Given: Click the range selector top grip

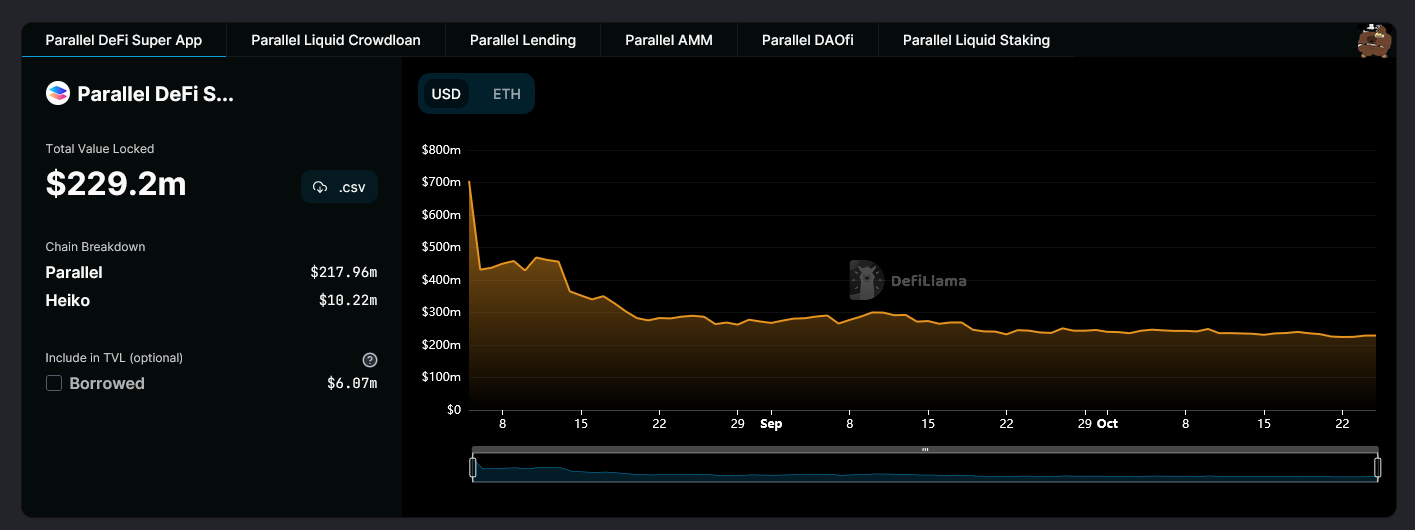Looking at the screenshot, I should pos(925,450).
